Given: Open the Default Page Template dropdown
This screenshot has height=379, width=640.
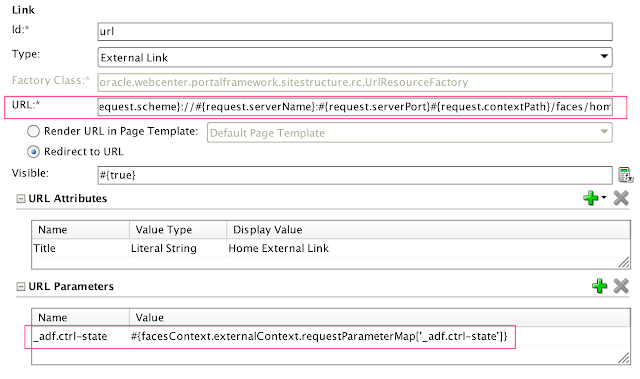Looking at the screenshot, I should point(410,133).
